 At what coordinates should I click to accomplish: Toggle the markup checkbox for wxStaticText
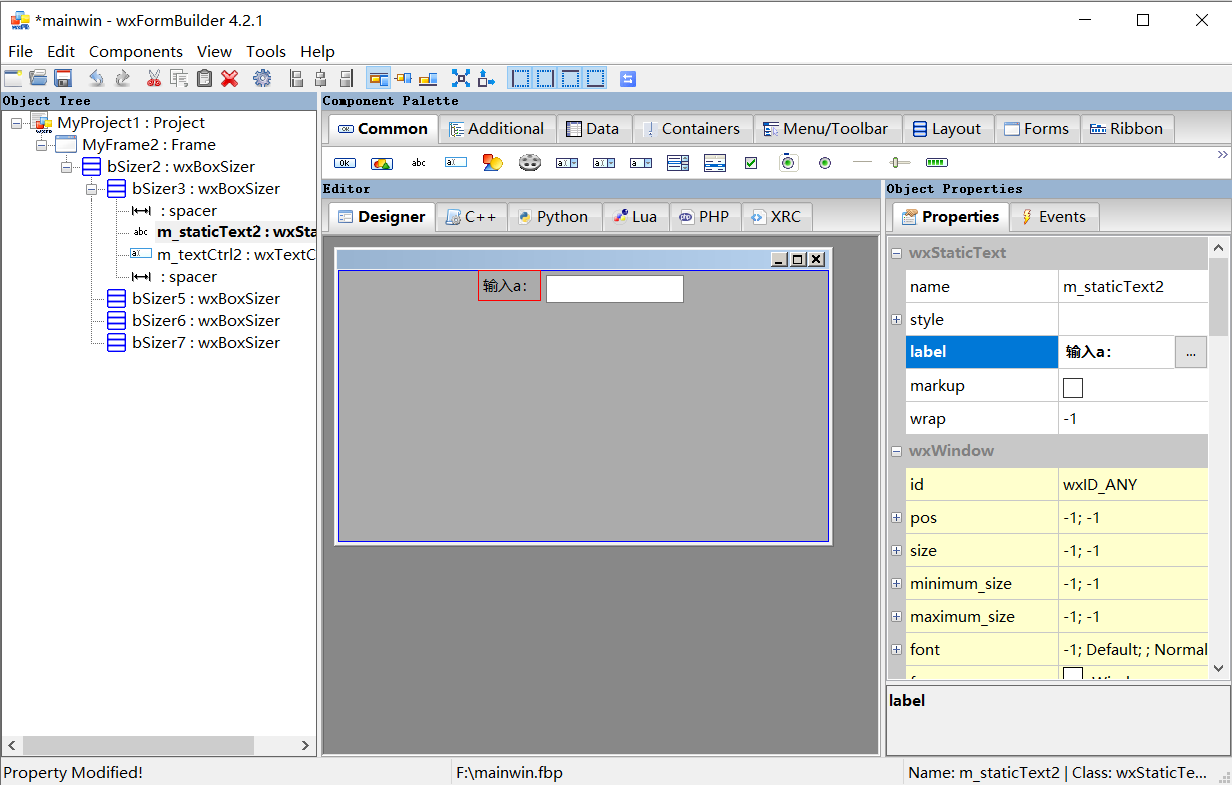(x=1073, y=386)
